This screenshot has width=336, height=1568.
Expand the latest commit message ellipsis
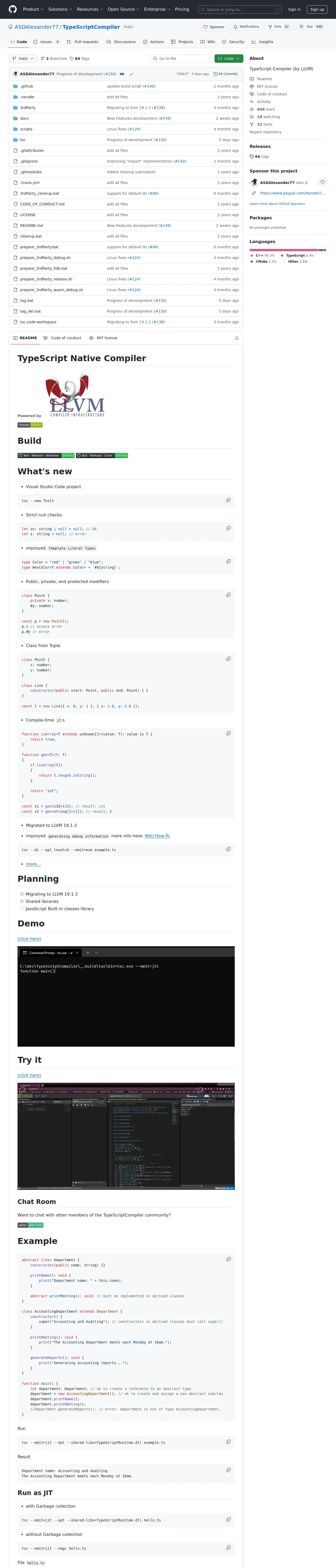(x=122, y=74)
